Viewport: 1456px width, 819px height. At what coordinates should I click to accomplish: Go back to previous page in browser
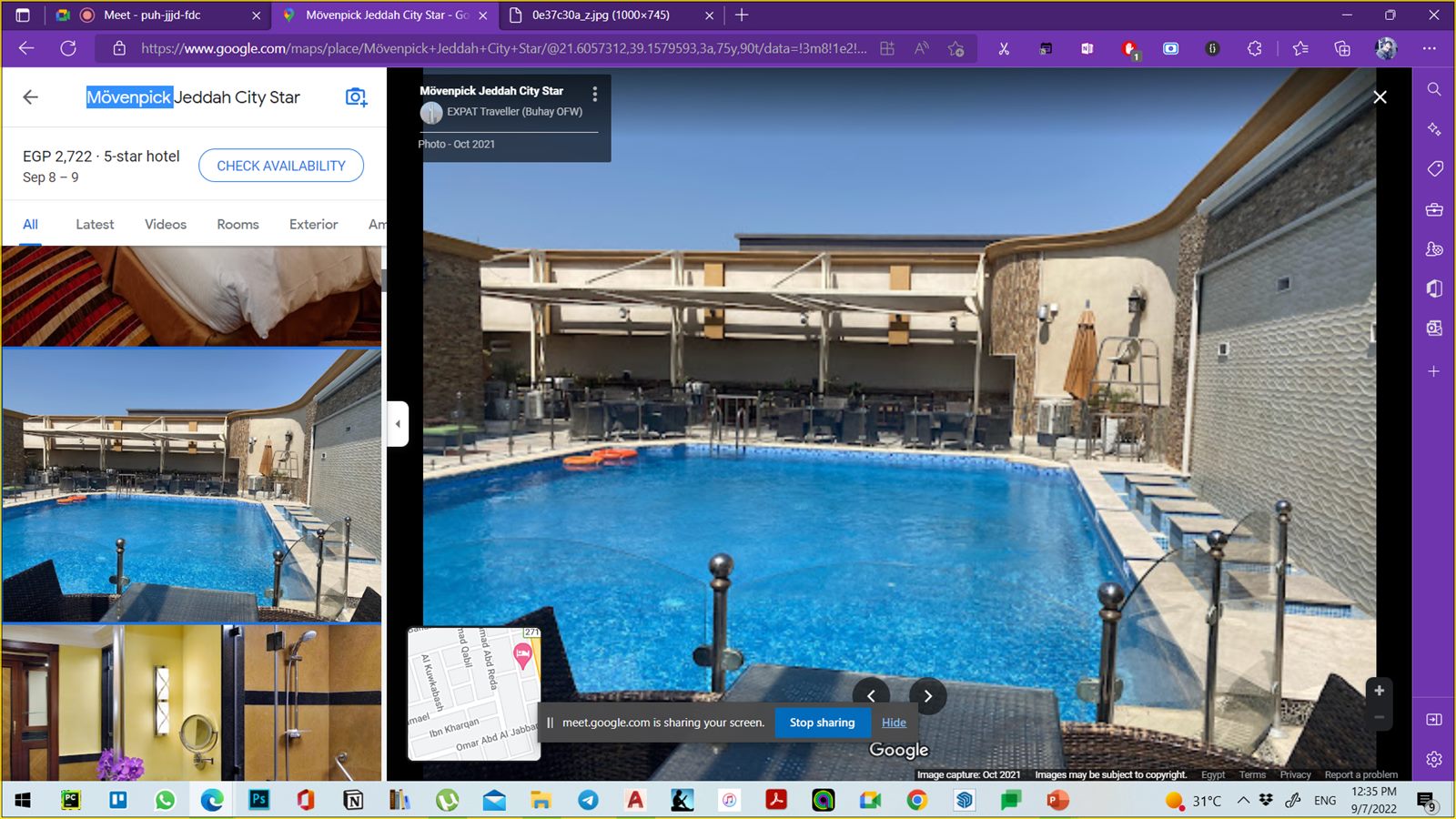pyautogui.click(x=26, y=48)
